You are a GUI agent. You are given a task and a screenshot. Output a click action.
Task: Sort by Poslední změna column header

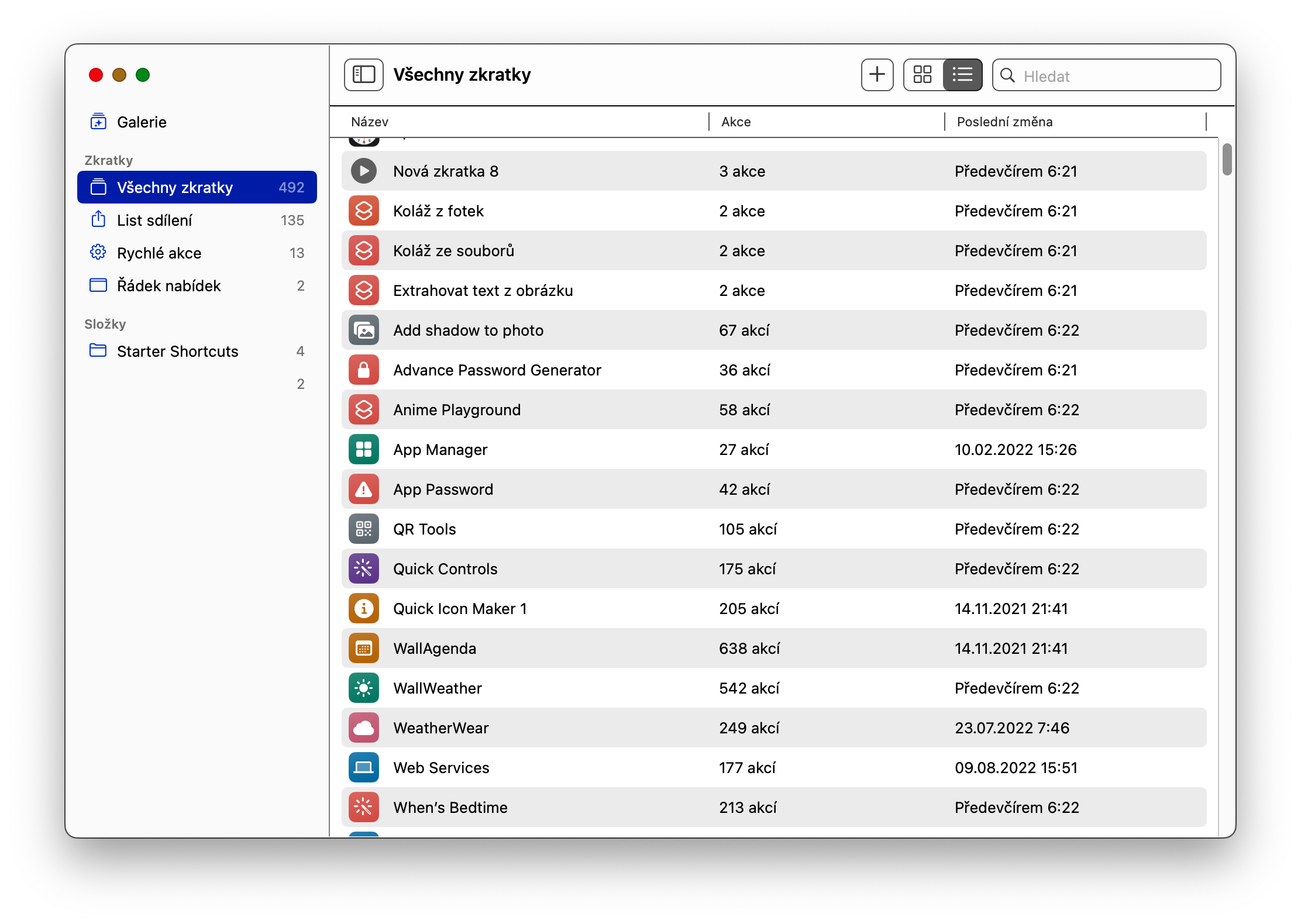click(1004, 122)
